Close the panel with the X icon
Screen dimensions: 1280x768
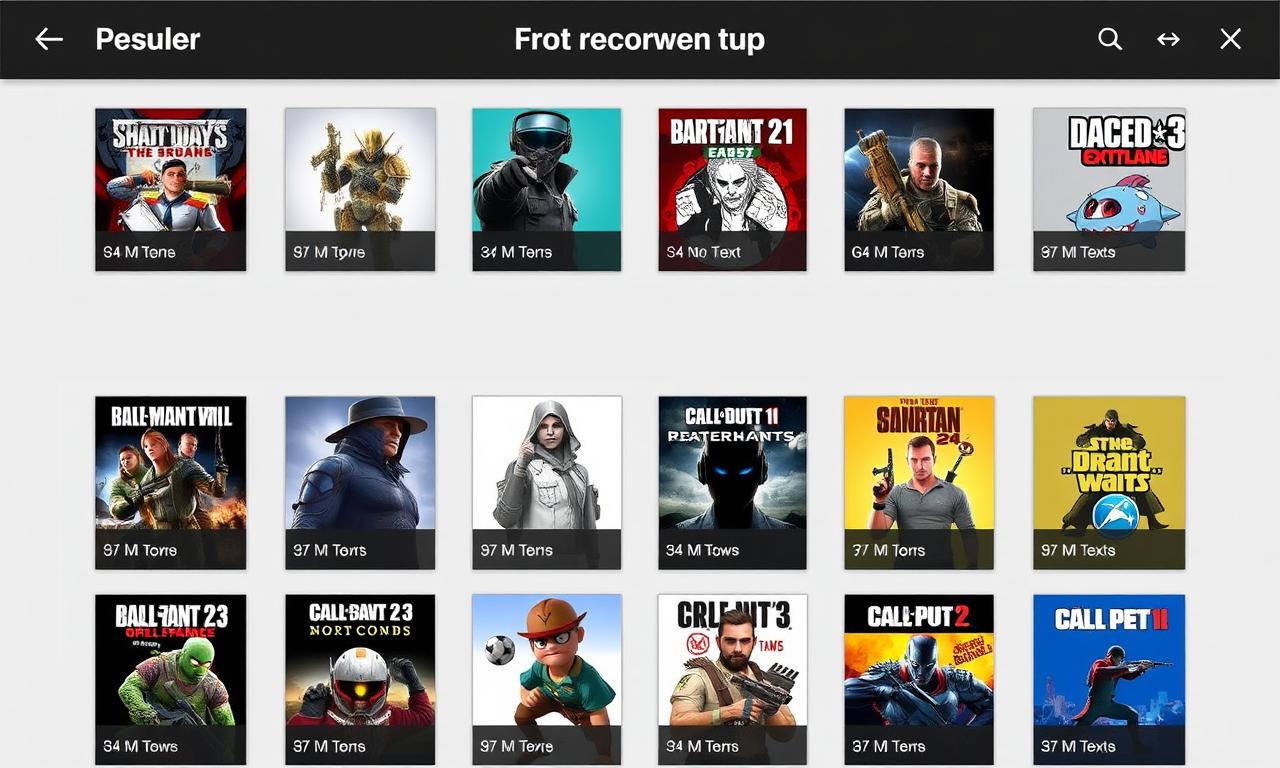coord(1230,39)
